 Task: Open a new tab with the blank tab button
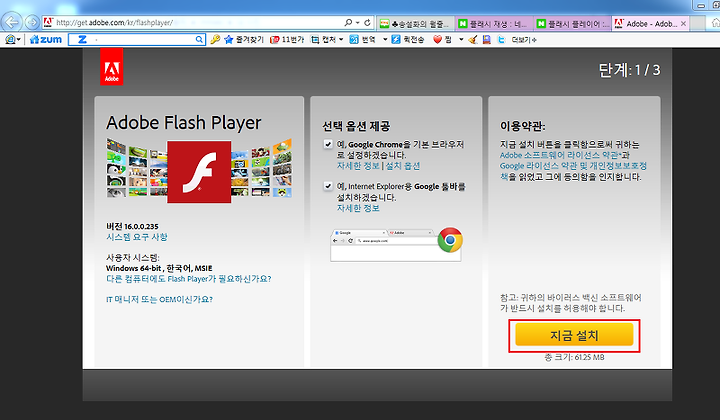click(x=698, y=23)
